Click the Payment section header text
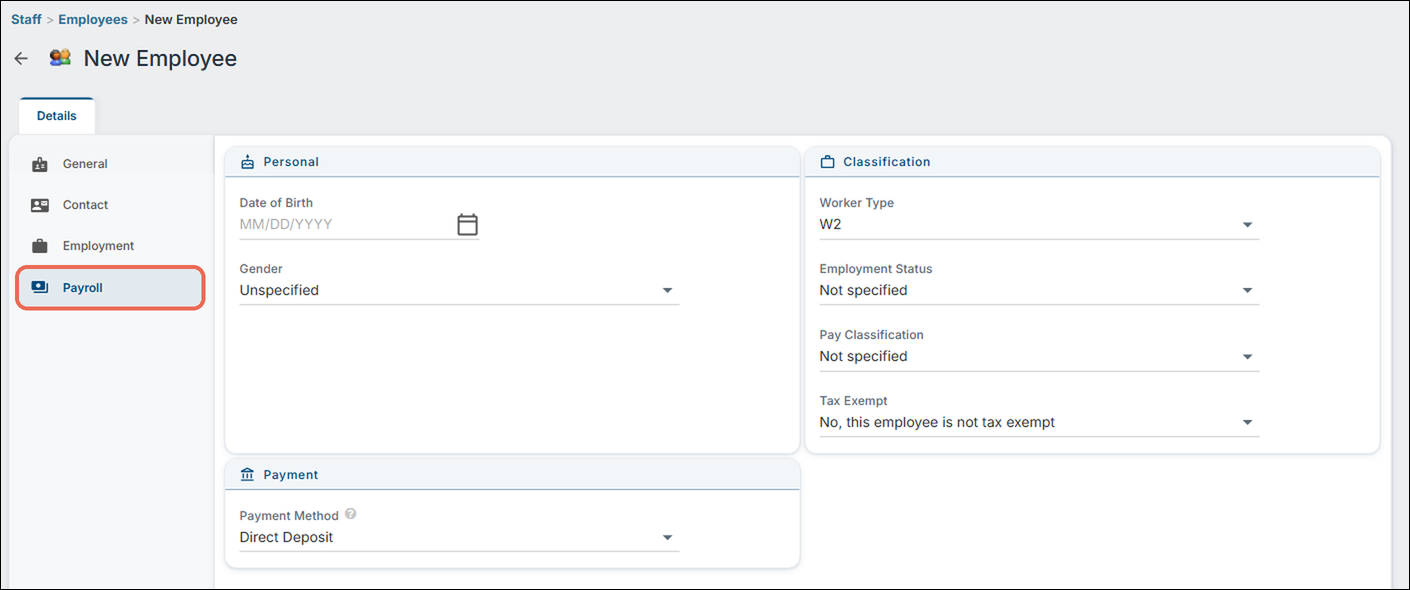Screen dimensions: 1410x590 point(291,475)
